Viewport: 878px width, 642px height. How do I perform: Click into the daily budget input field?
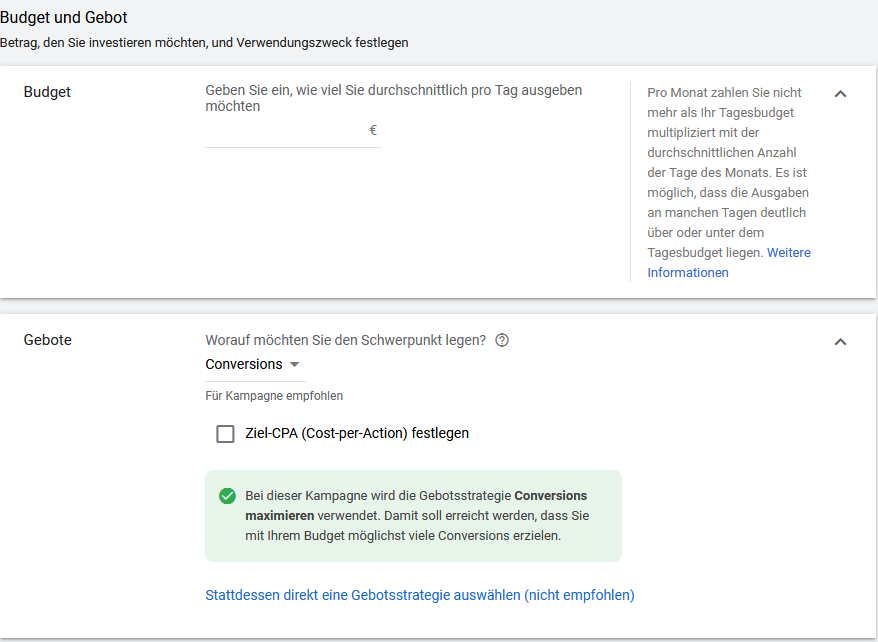(x=285, y=131)
